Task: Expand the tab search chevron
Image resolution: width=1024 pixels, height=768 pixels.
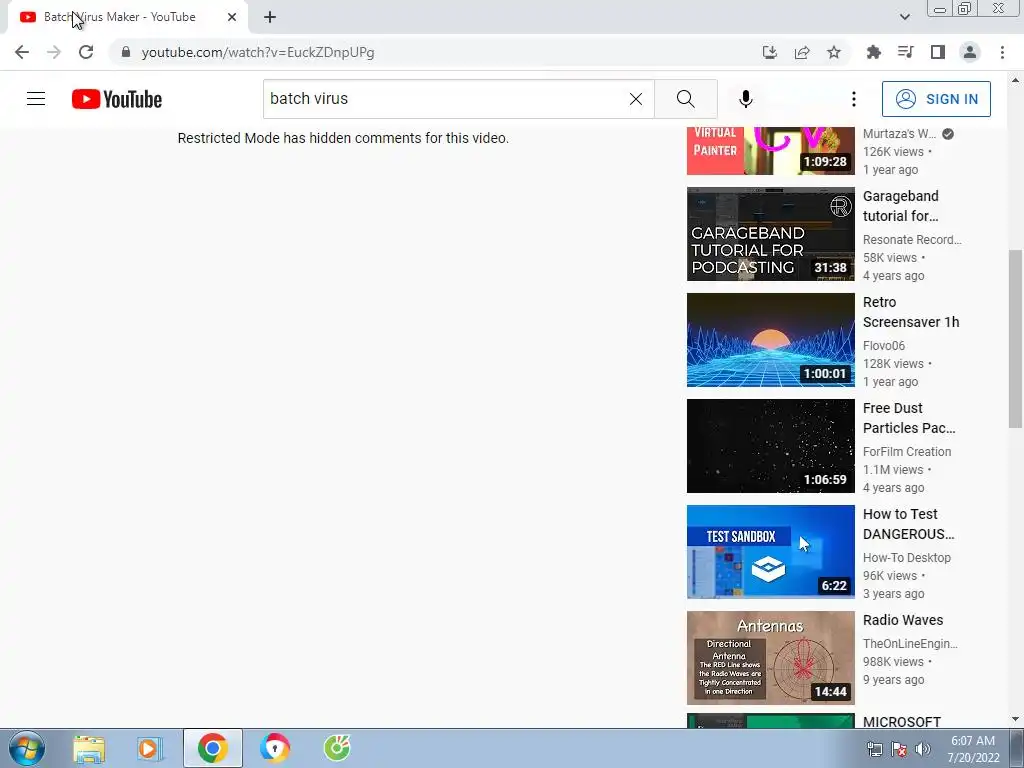Action: click(x=904, y=17)
